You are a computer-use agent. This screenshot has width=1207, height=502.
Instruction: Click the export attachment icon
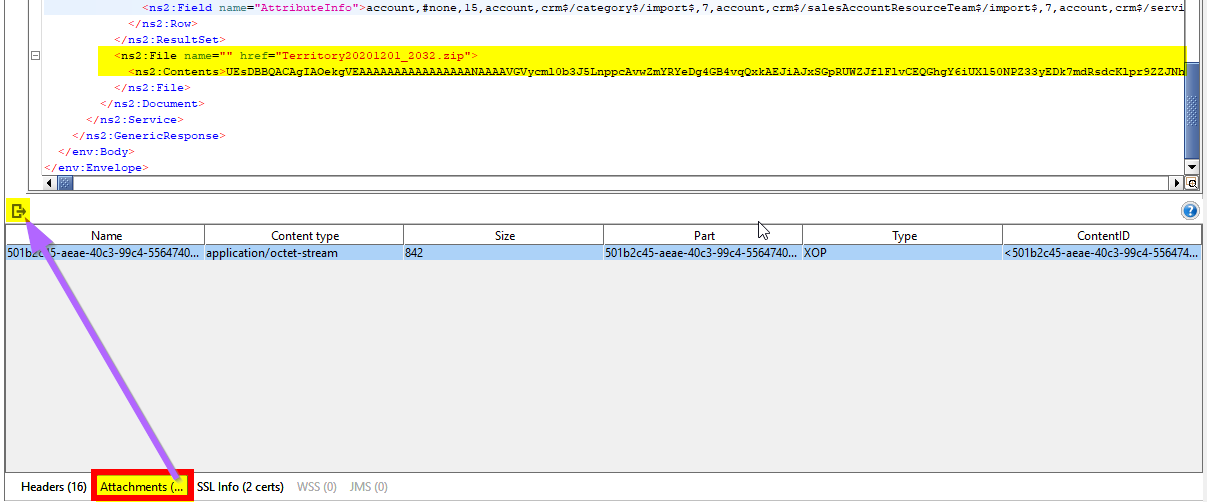click(18, 211)
